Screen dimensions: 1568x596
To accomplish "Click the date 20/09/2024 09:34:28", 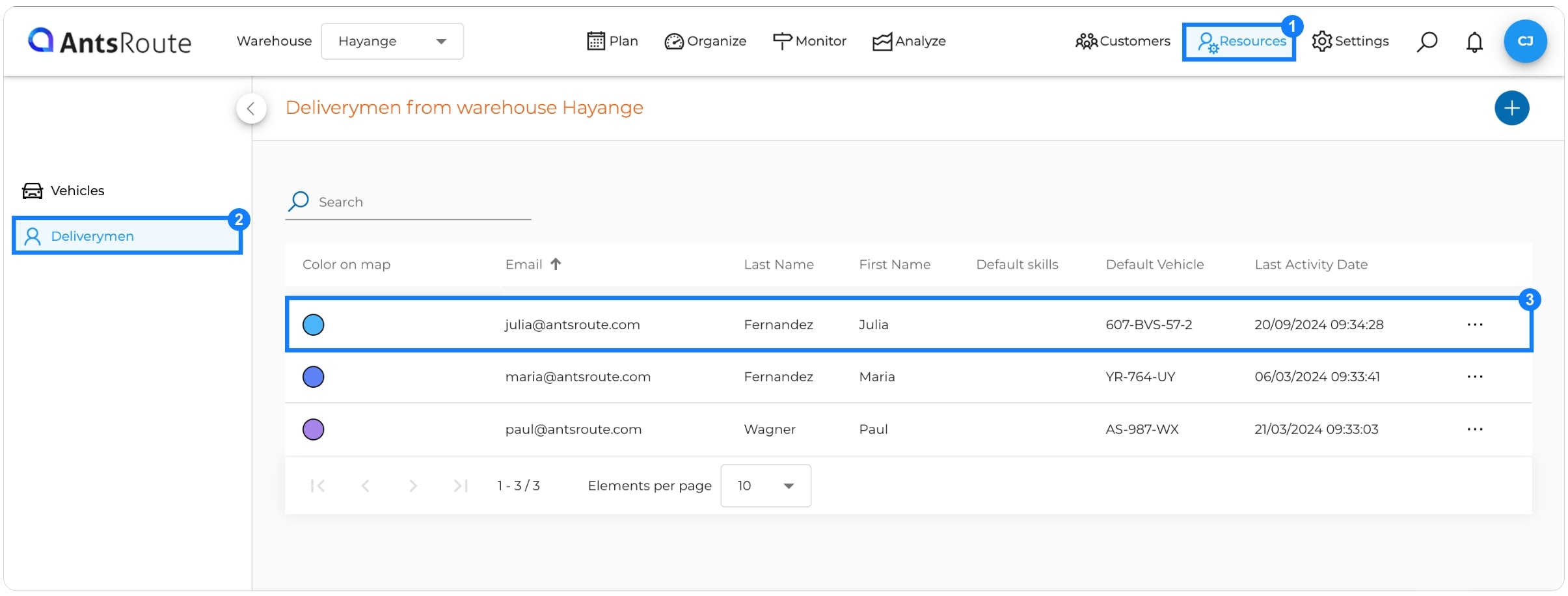I will (x=1319, y=325).
